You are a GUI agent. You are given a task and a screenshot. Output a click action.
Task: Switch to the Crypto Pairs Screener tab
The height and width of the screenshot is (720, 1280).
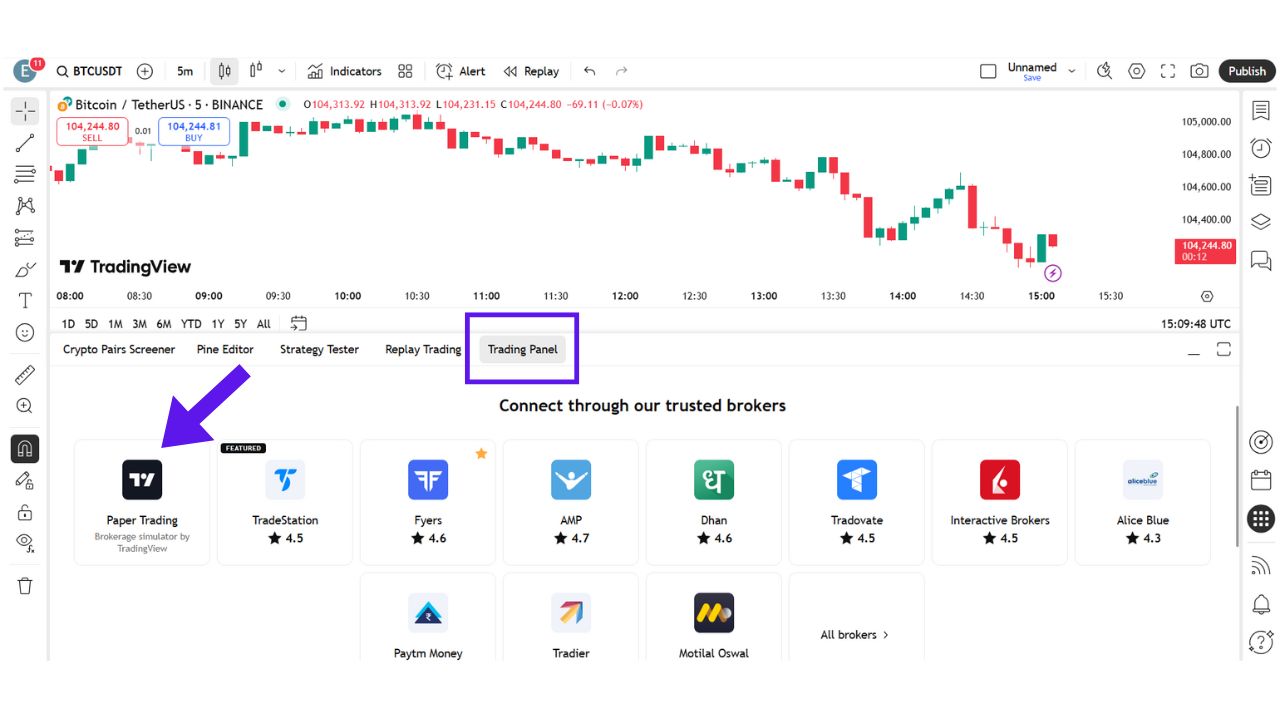[x=119, y=349]
